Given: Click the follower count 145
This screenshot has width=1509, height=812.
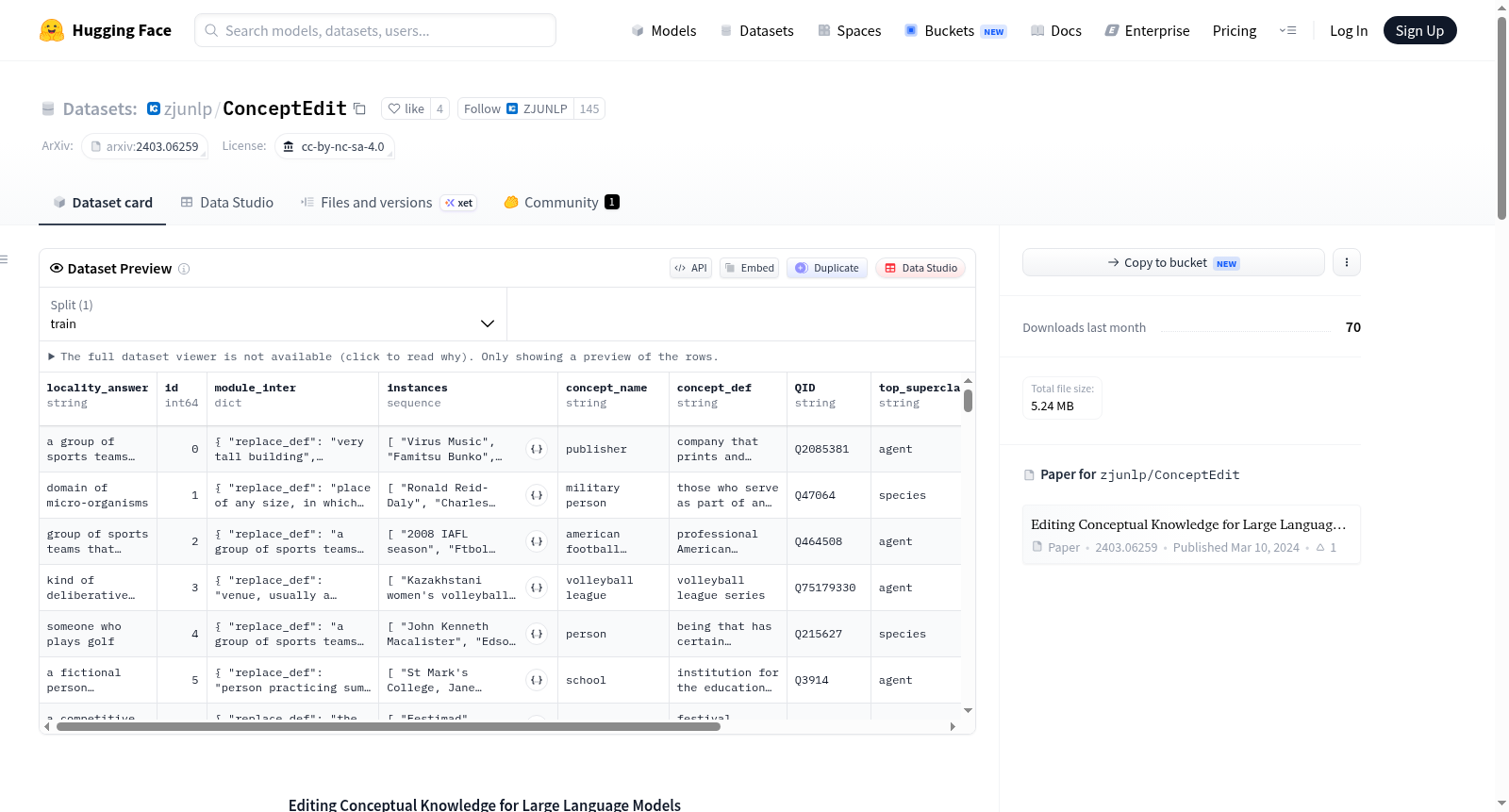Looking at the screenshot, I should coord(589,108).
